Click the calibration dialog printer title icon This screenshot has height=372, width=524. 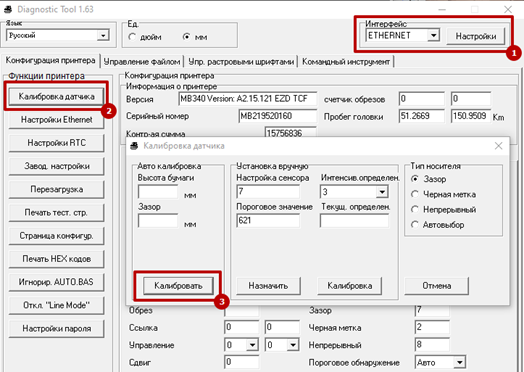pyautogui.click(x=134, y=146)
